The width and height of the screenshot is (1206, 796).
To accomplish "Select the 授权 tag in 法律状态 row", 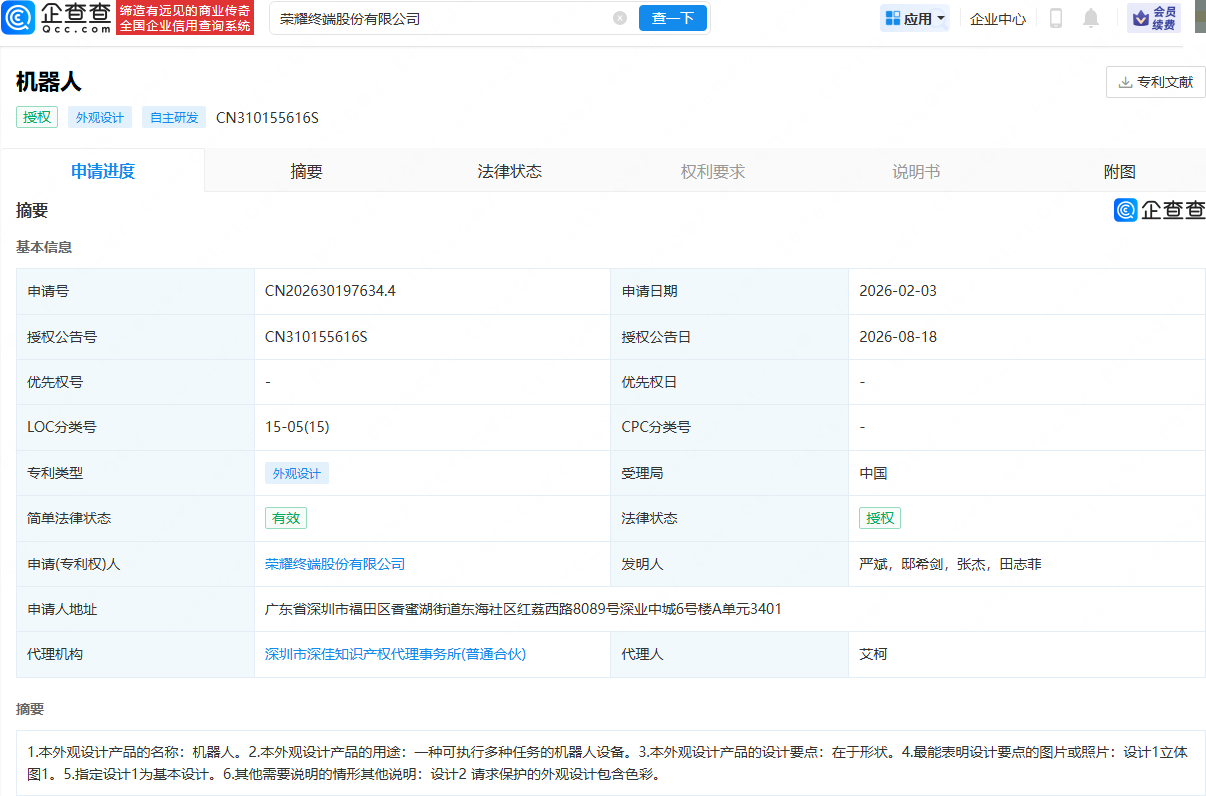I will 880,518.
